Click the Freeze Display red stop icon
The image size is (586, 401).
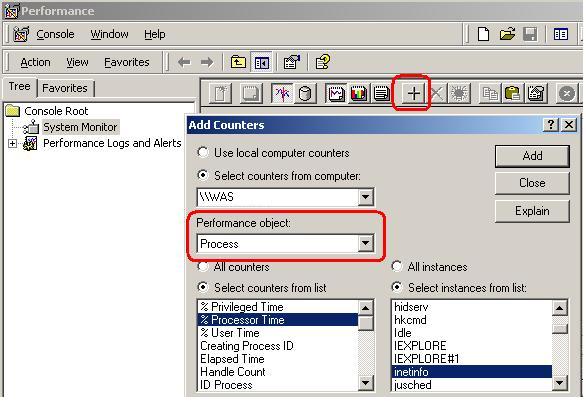(567, 93)
